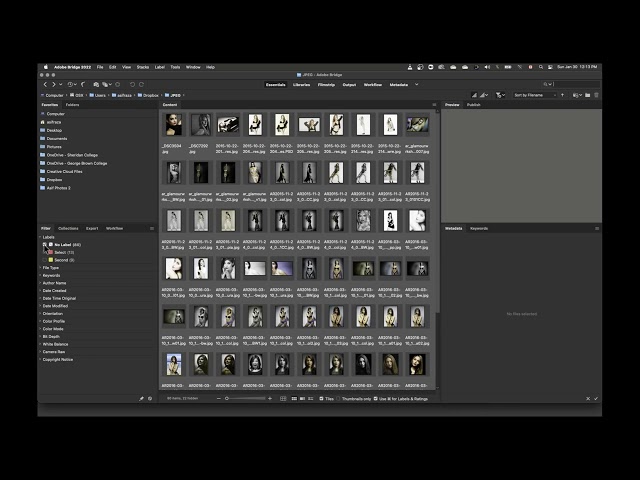640x480 pixels.
Task: Toggle the Second label filter checkbox
Action: pyautogui.click(x=45, y=260)
